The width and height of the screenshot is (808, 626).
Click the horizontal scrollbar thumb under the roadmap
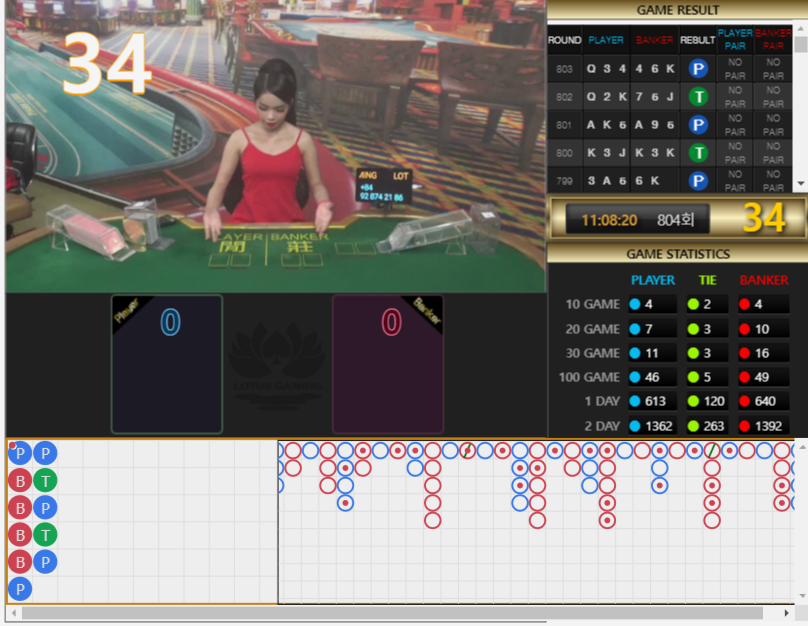(x=390, y=613)
